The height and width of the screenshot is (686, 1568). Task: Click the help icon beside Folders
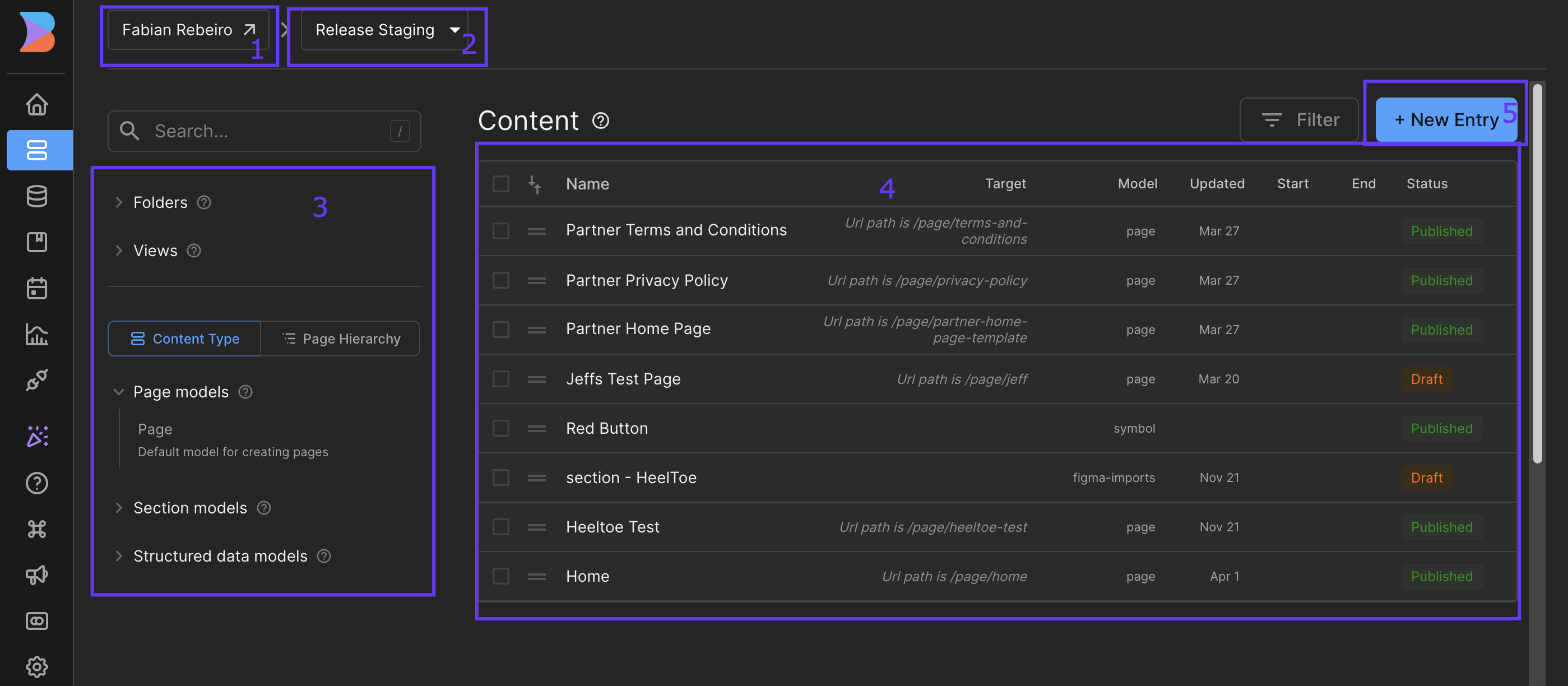205,202
